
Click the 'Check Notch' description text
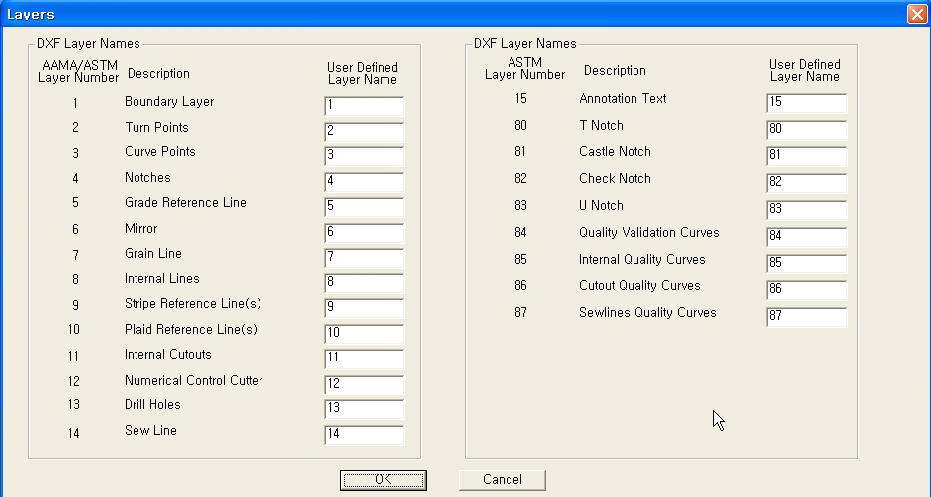pyautogui.click(x=615, y=179)
